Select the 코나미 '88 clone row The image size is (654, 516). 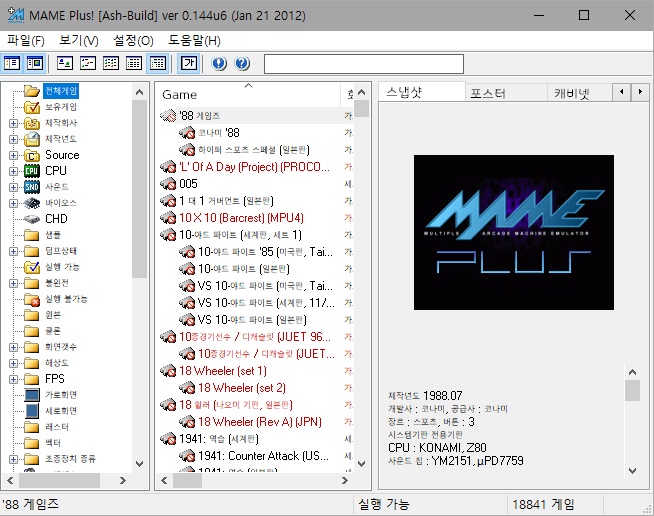tap(256, 133)
